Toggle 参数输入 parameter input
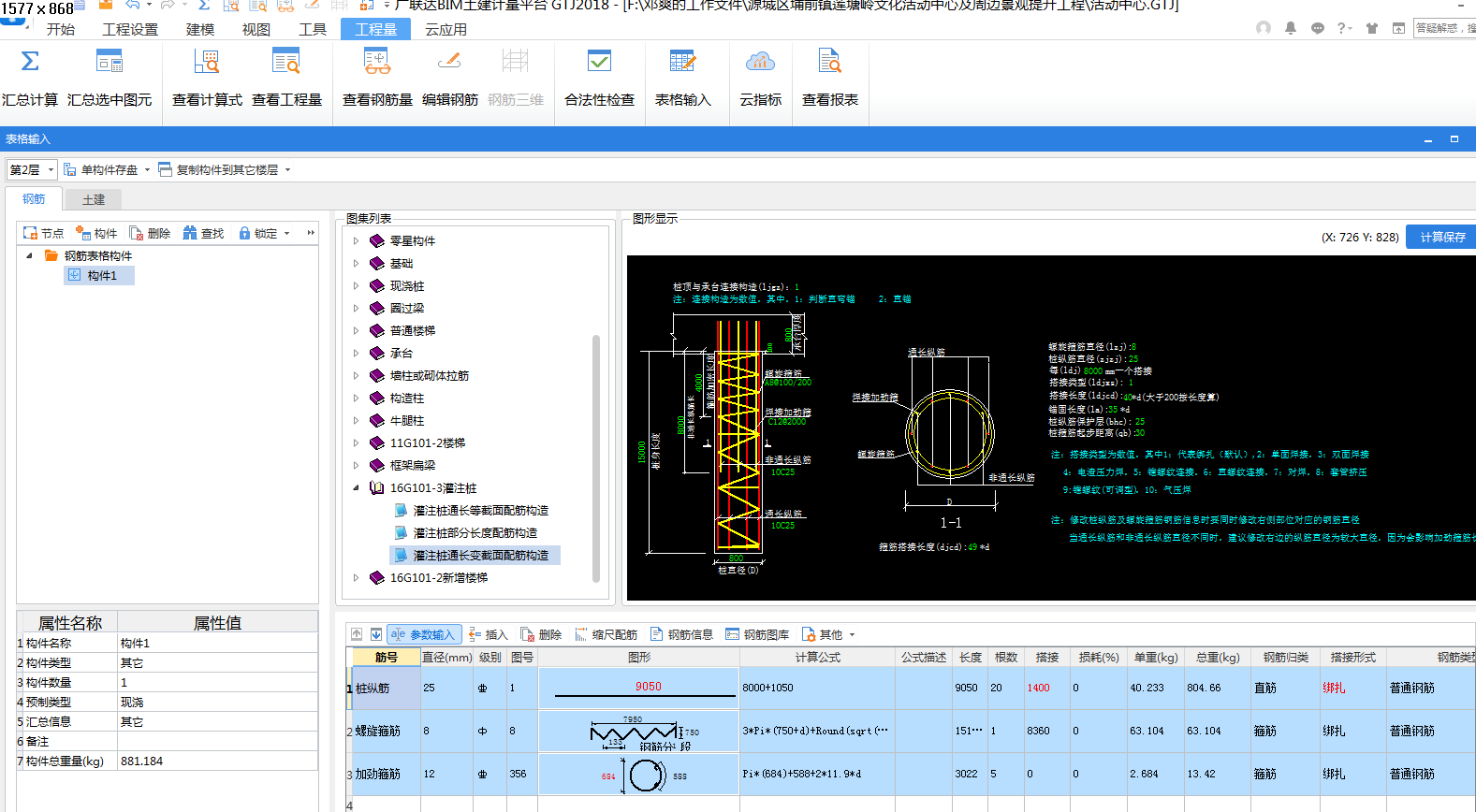 click(423, 634)
